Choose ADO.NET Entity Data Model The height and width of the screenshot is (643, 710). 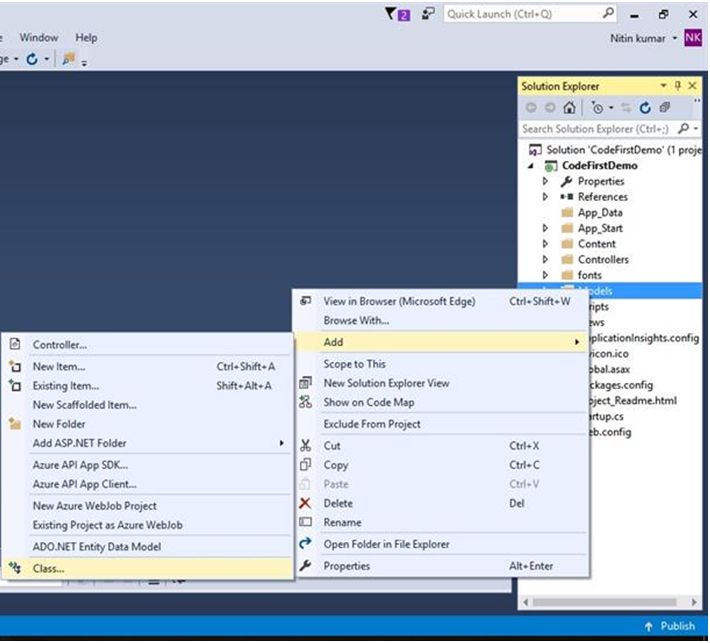point(147,547)
